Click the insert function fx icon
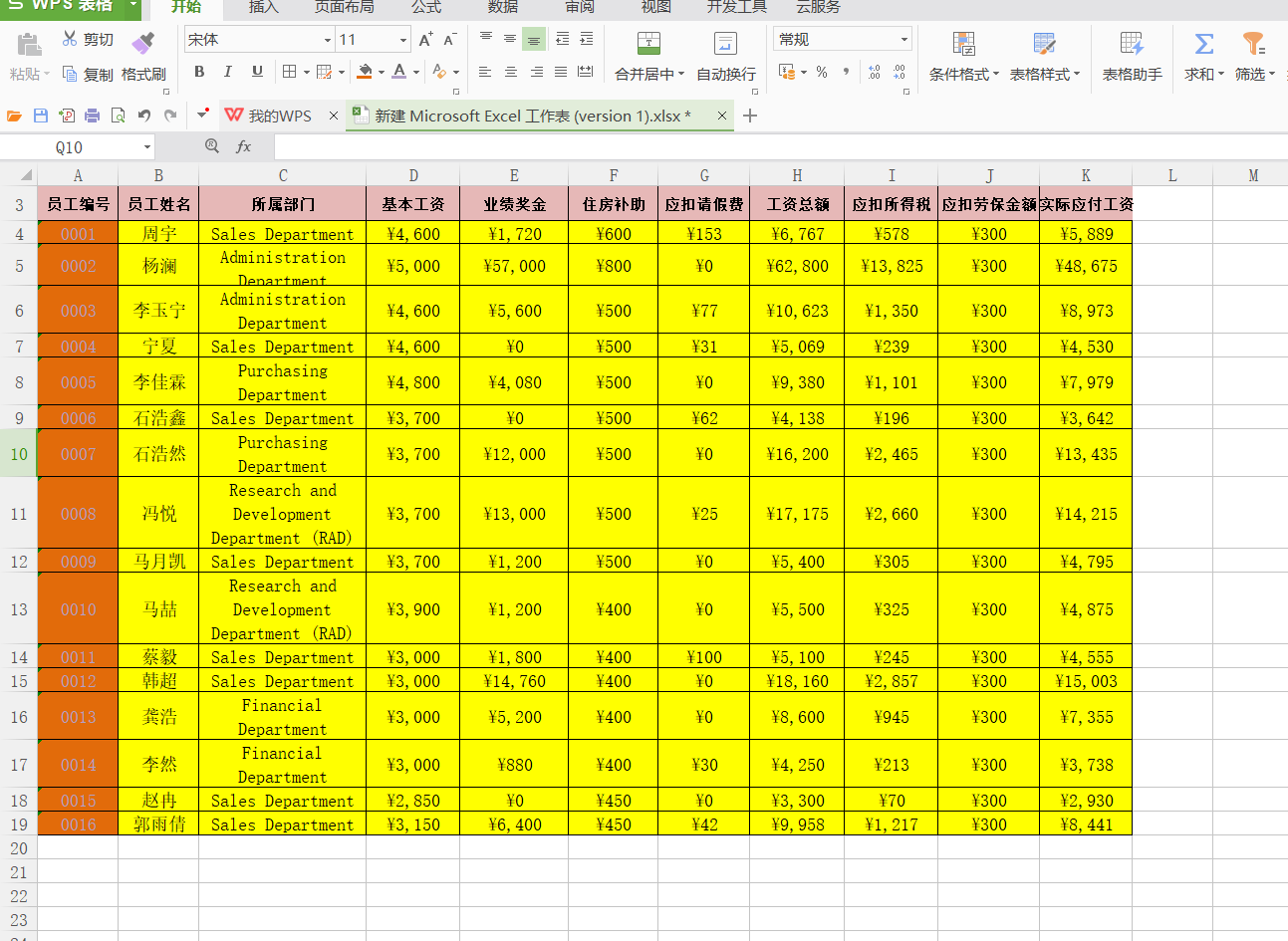This screenshot has height=941, width=1288. pos(243,146)
